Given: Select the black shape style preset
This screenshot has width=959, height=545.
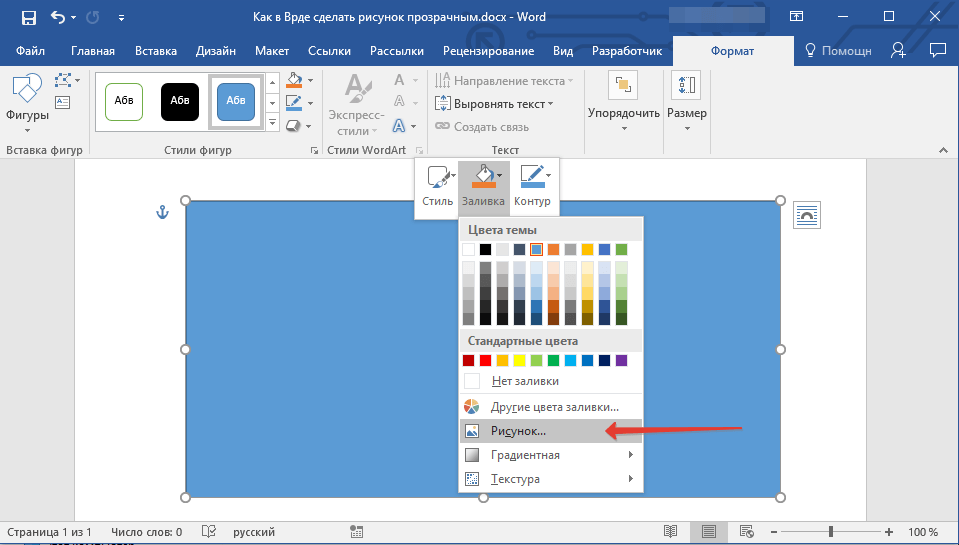Looking at the screenshot, I should (x=180, y=101).
